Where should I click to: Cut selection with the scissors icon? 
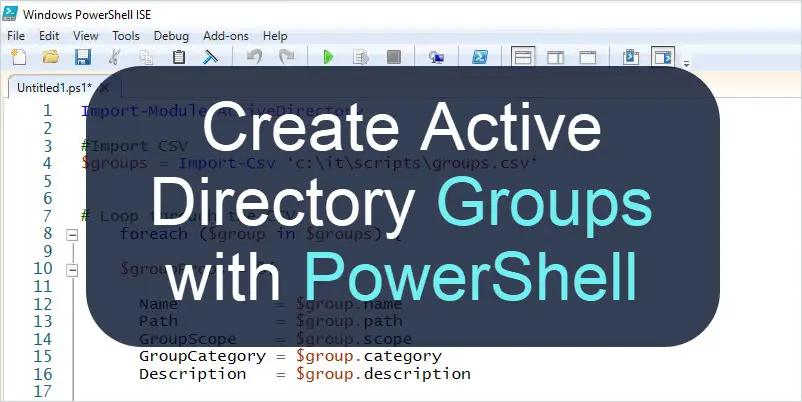[x=115, y=56]
